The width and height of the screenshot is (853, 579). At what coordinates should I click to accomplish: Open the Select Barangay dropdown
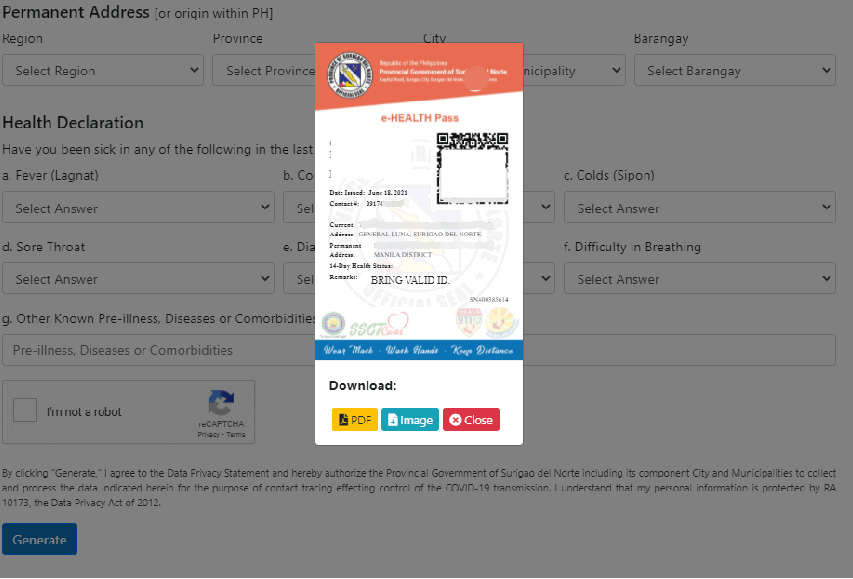point(734,71)
